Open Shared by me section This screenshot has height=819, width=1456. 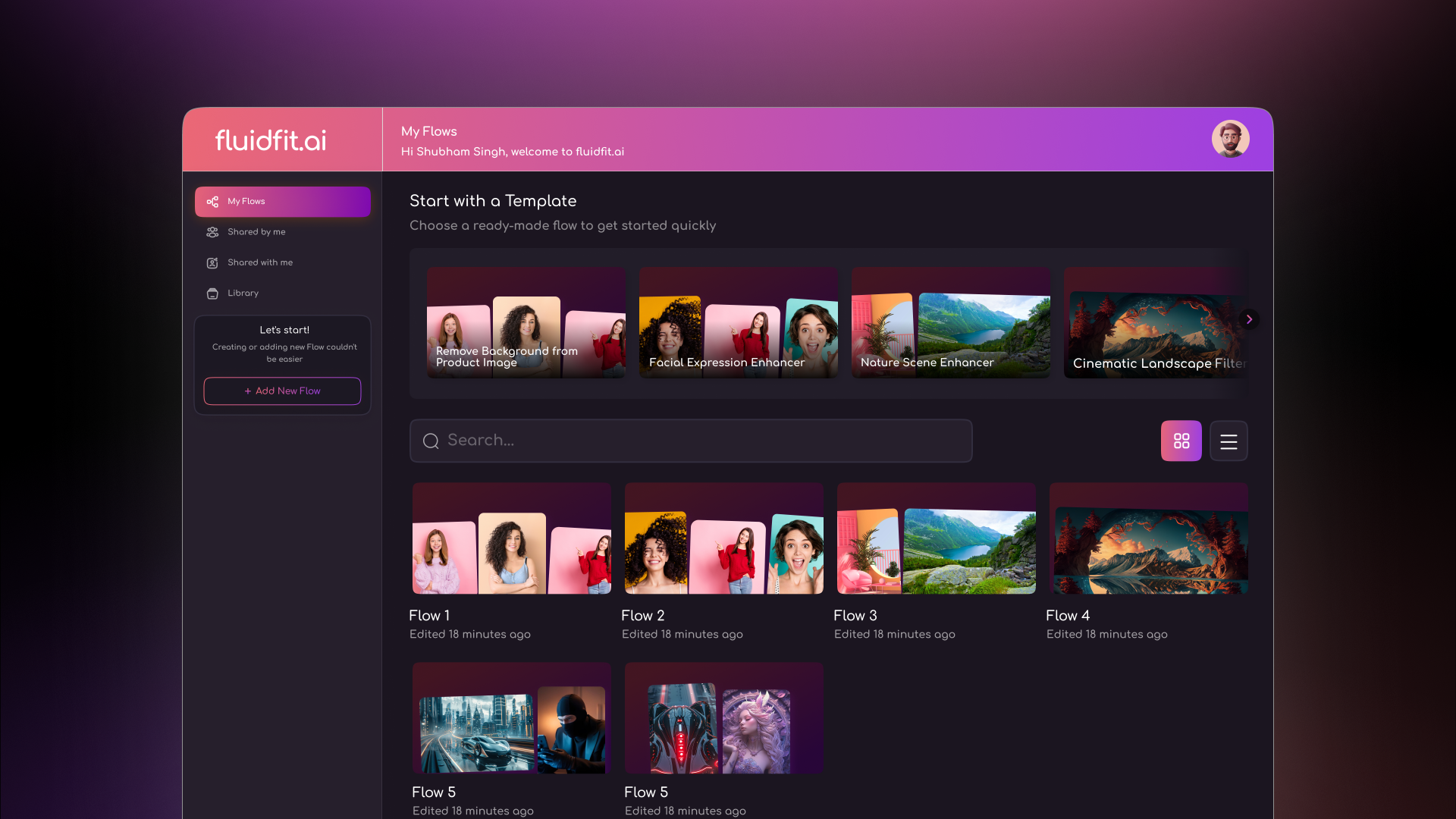pos(283,232)
